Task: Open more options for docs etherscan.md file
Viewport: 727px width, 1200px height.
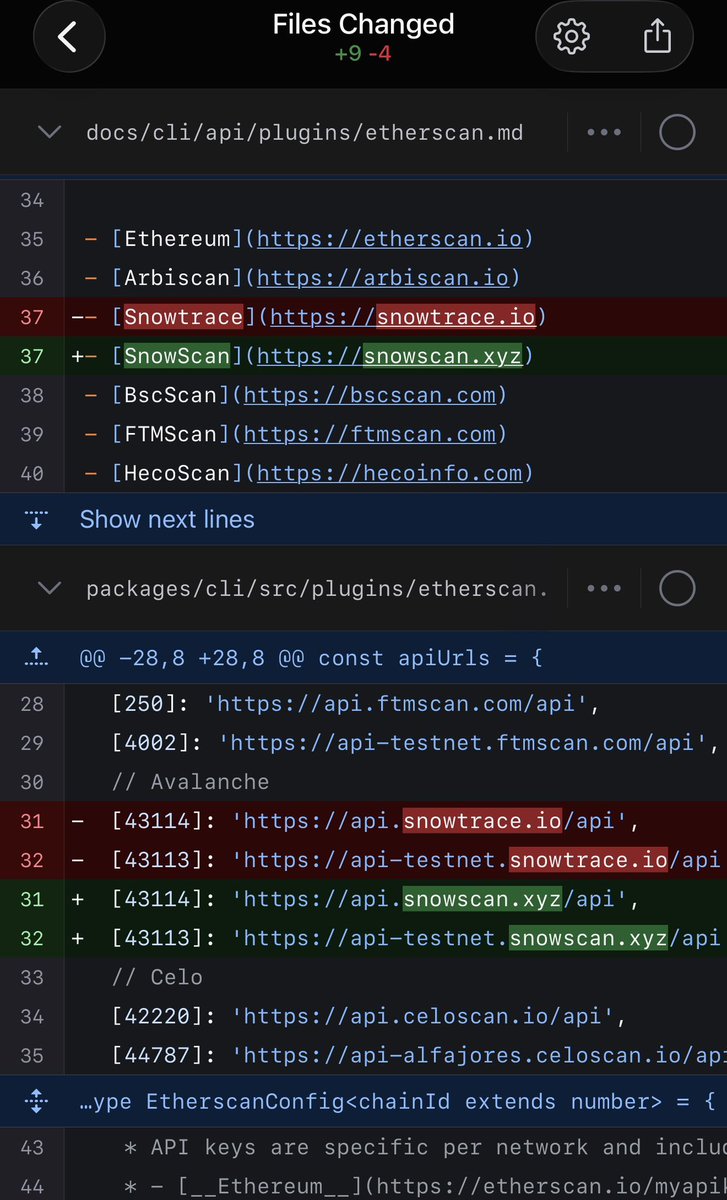Action: (604, 132)
